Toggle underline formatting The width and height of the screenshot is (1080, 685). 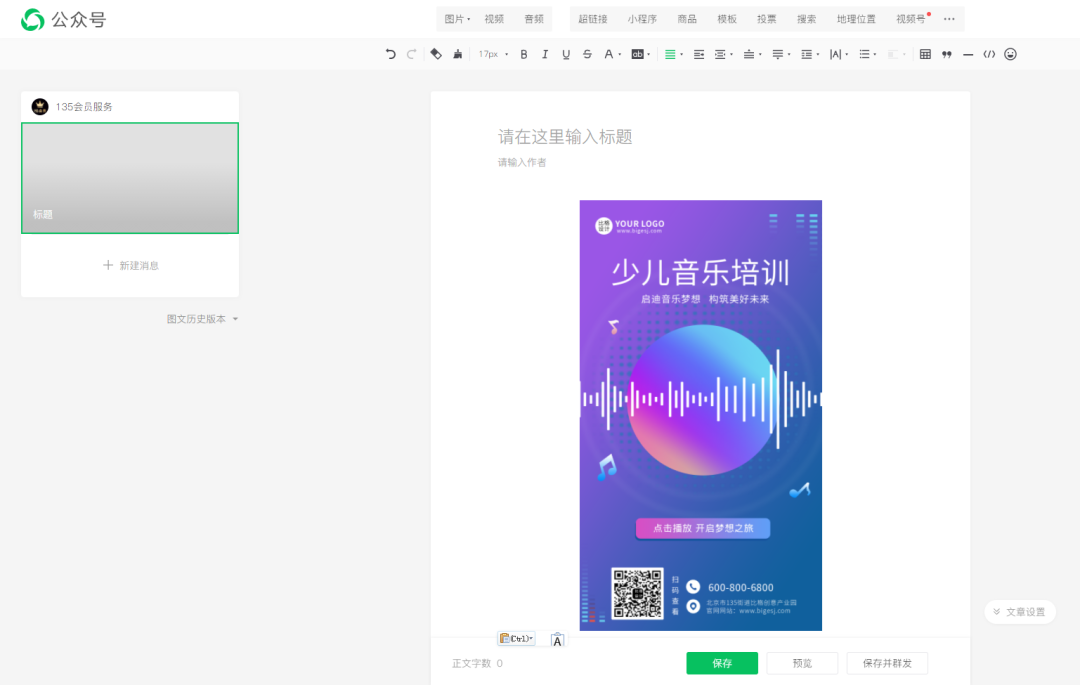566,54
